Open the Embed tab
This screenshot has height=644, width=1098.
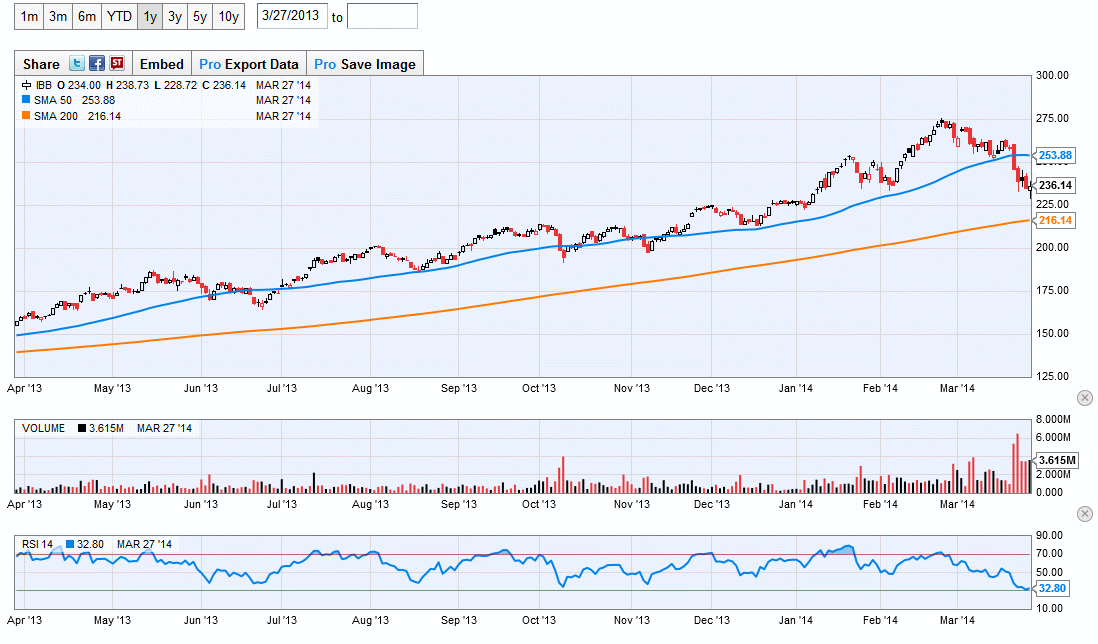[x=161, y=64]
